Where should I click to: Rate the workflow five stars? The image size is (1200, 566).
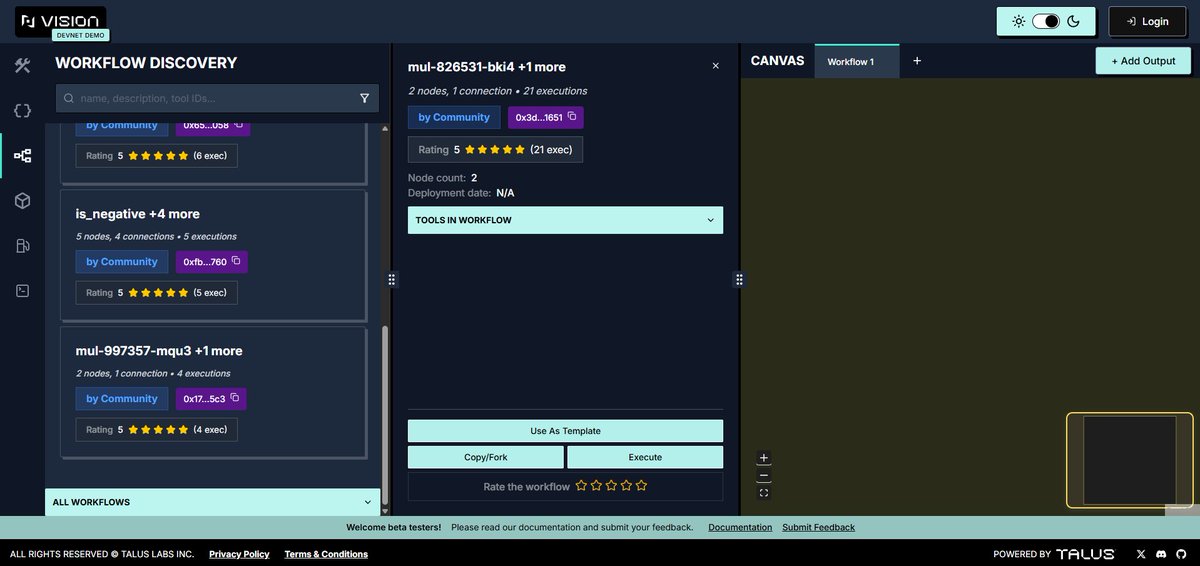(x=641, y=486)
